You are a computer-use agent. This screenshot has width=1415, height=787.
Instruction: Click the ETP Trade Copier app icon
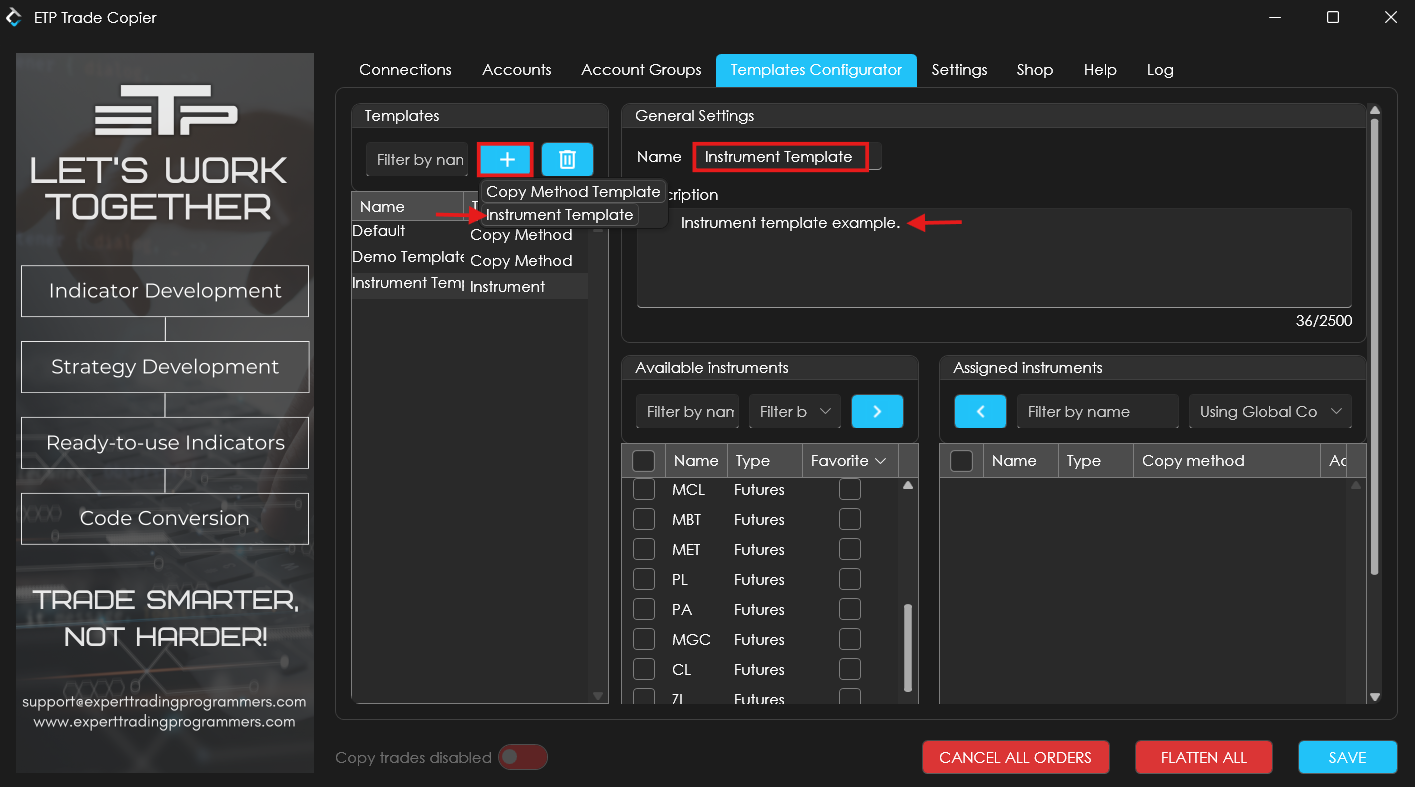coord(14,17)
